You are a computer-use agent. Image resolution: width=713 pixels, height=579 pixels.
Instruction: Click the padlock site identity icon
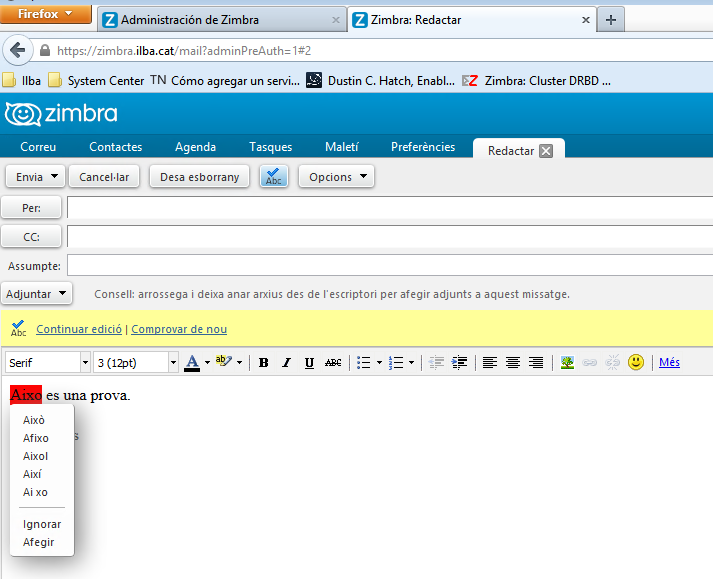point(45,50)
